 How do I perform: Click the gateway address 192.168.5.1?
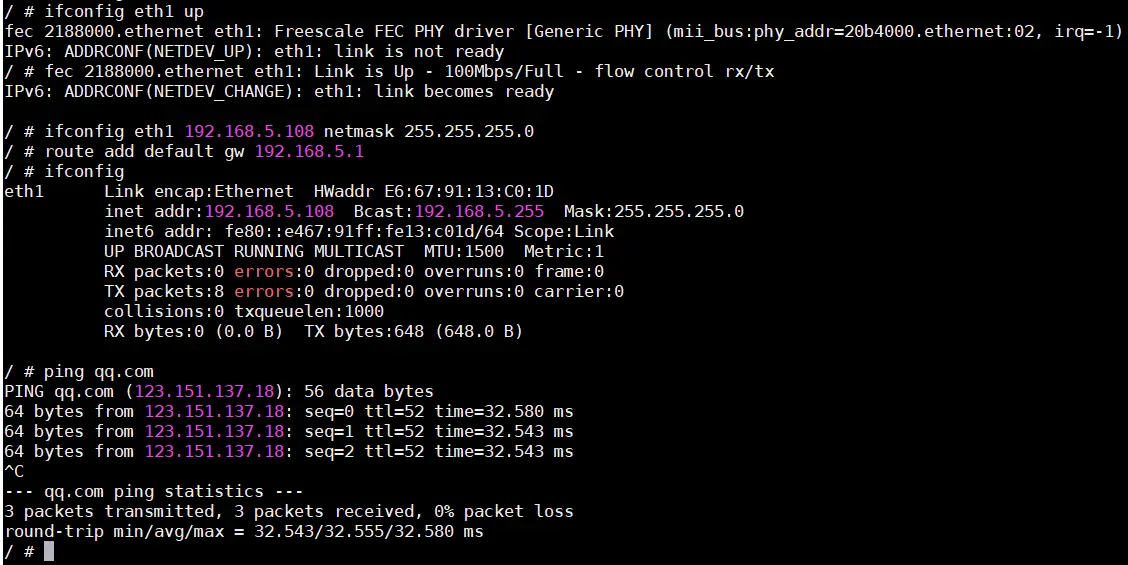coord(309,152)
